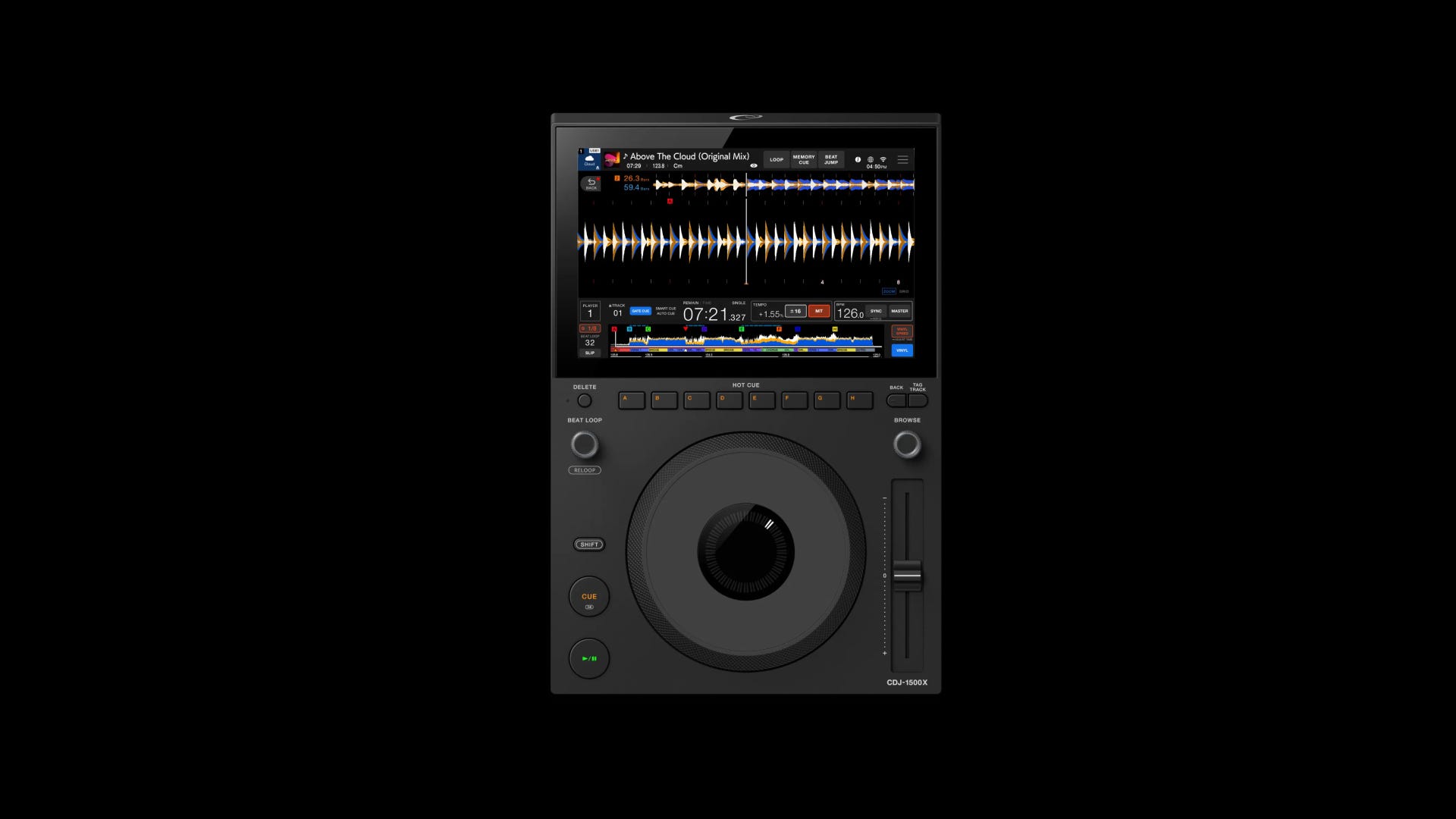This screenshot has height=819, width=1456.
Task: Open the BEAT JUMP tab
Action: tap(831, 160)
